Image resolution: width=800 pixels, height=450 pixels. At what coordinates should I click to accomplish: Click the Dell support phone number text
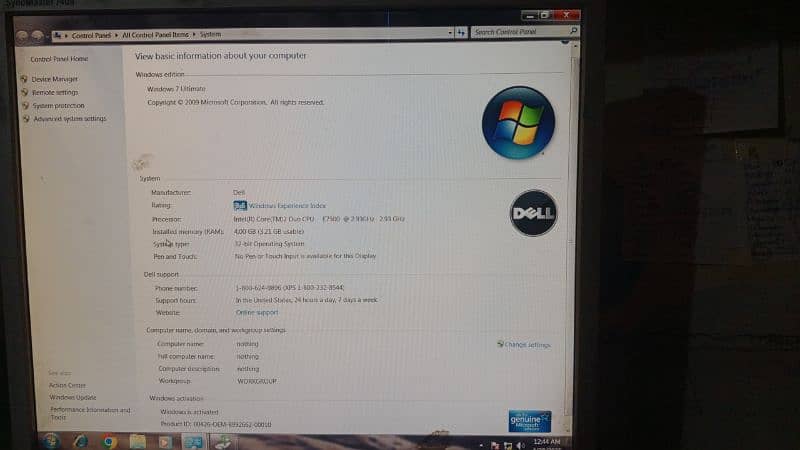(290, 288)
